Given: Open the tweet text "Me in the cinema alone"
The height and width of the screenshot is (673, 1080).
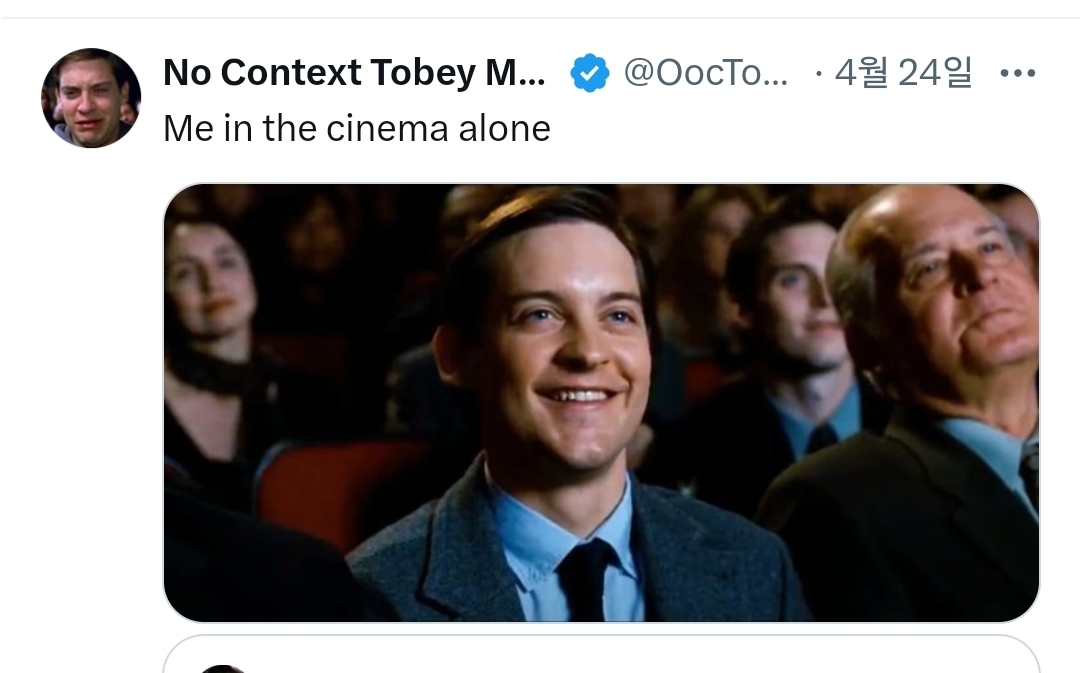Looking at the screenshot, I should click(x=357, y=128).
